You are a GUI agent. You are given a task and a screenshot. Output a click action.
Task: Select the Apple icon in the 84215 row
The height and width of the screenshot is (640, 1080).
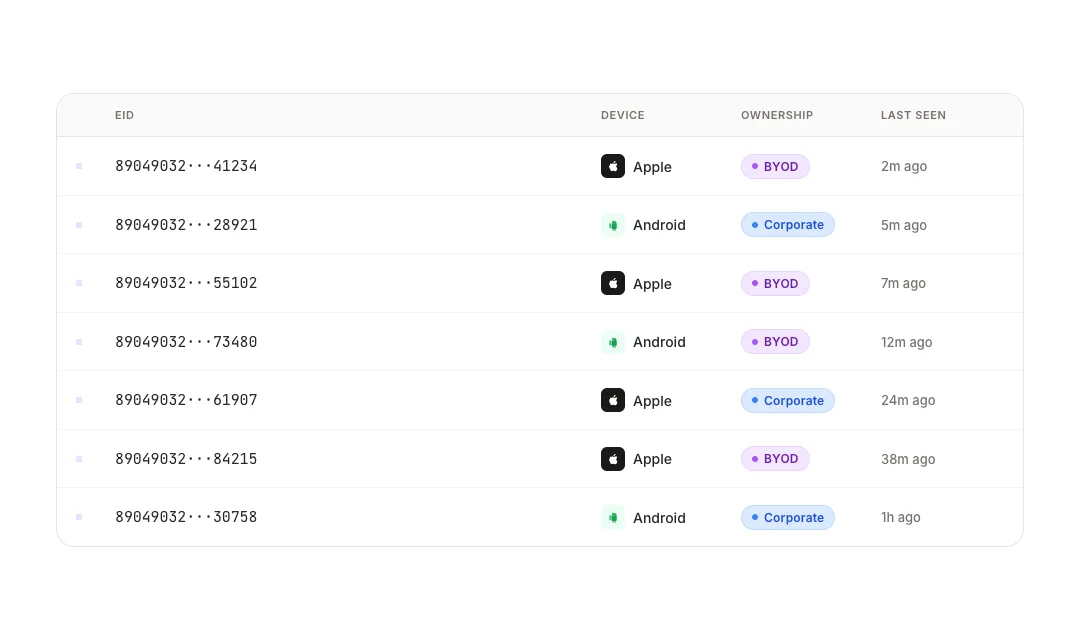click(612, 459)
